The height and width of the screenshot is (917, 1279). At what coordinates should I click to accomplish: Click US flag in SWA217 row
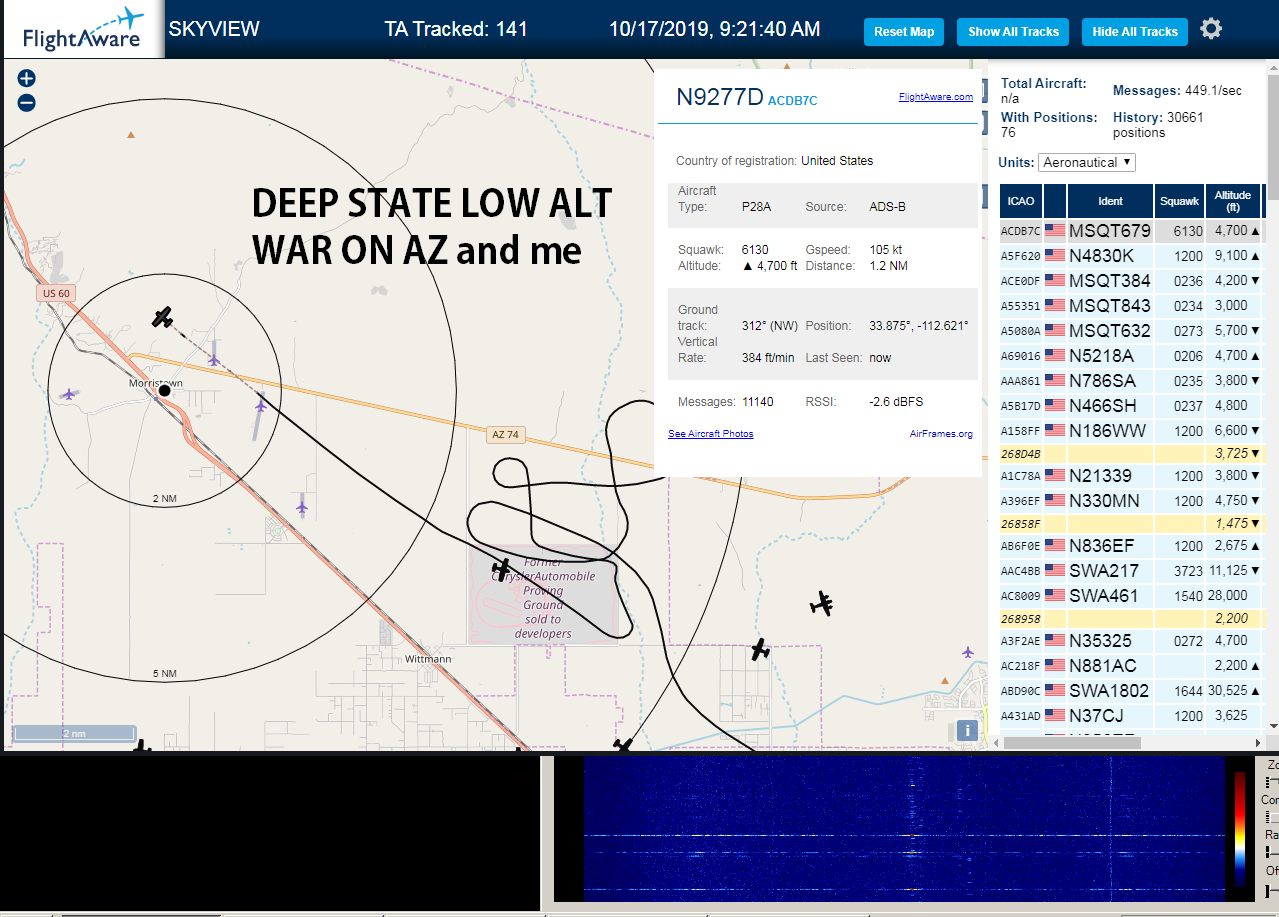pos(1055,570)
